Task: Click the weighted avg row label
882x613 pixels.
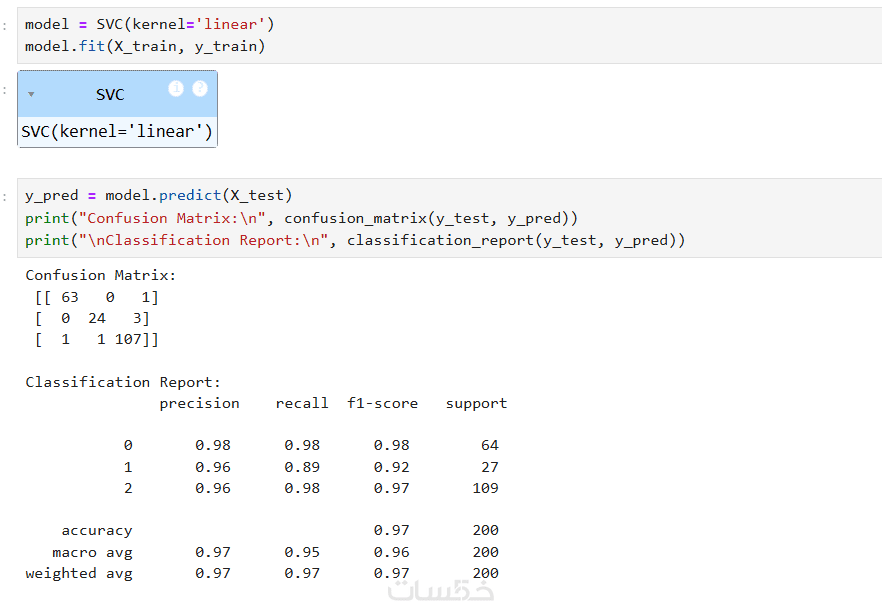Action: coord(79,573)
